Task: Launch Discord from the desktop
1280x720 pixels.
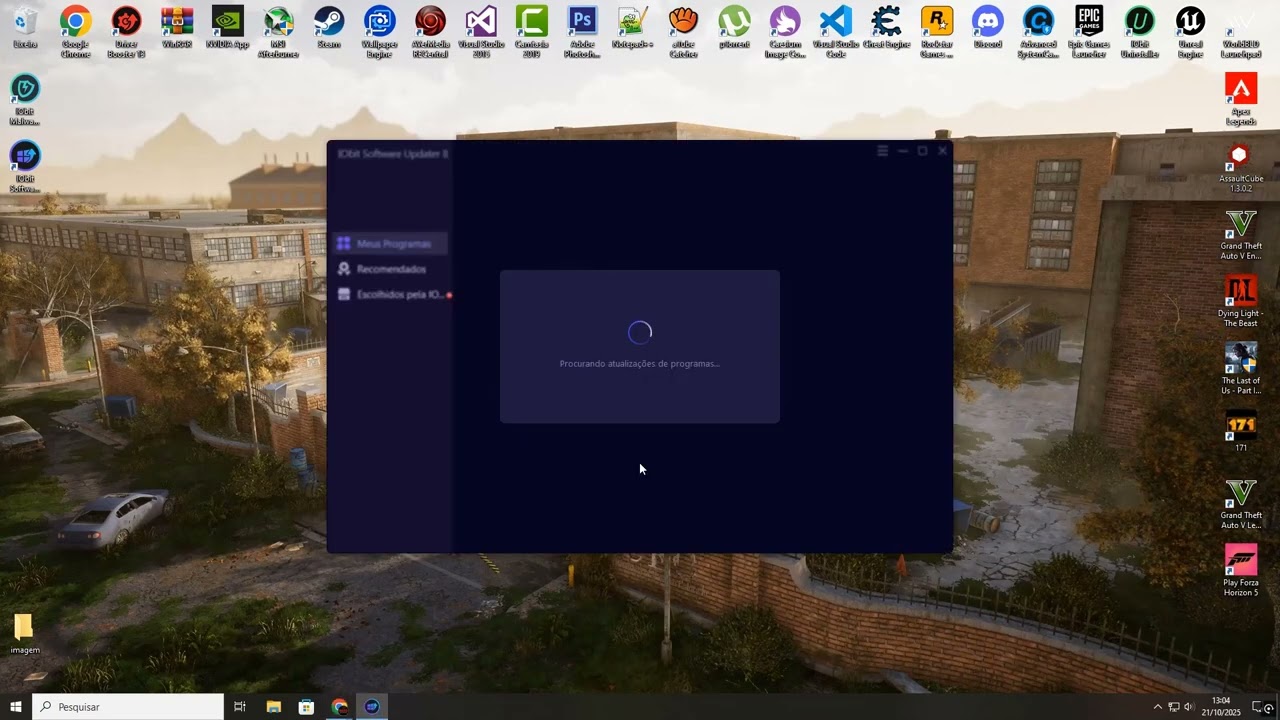Action: [x=987, y=28]
